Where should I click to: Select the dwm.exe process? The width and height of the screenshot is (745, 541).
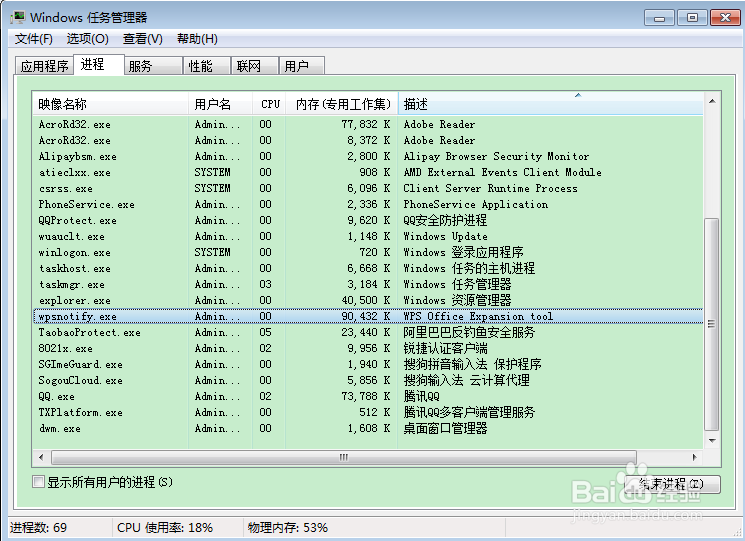coord(368,428)
